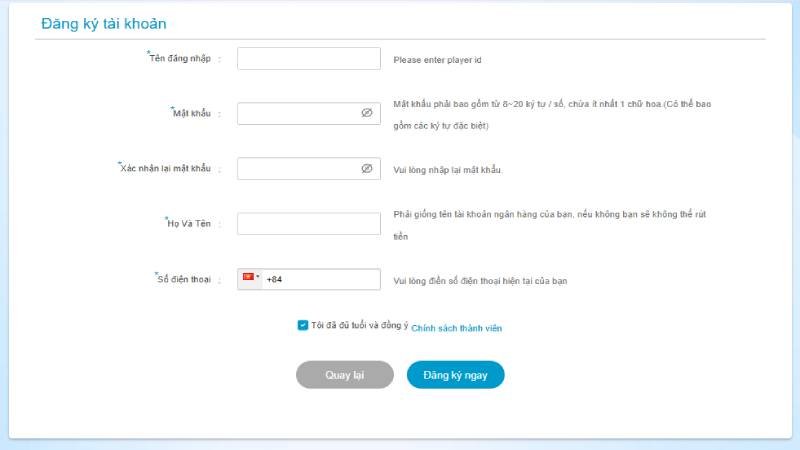Submit with Đăng ký ngay button
This screenshot has width=800, height=450.
456,375
